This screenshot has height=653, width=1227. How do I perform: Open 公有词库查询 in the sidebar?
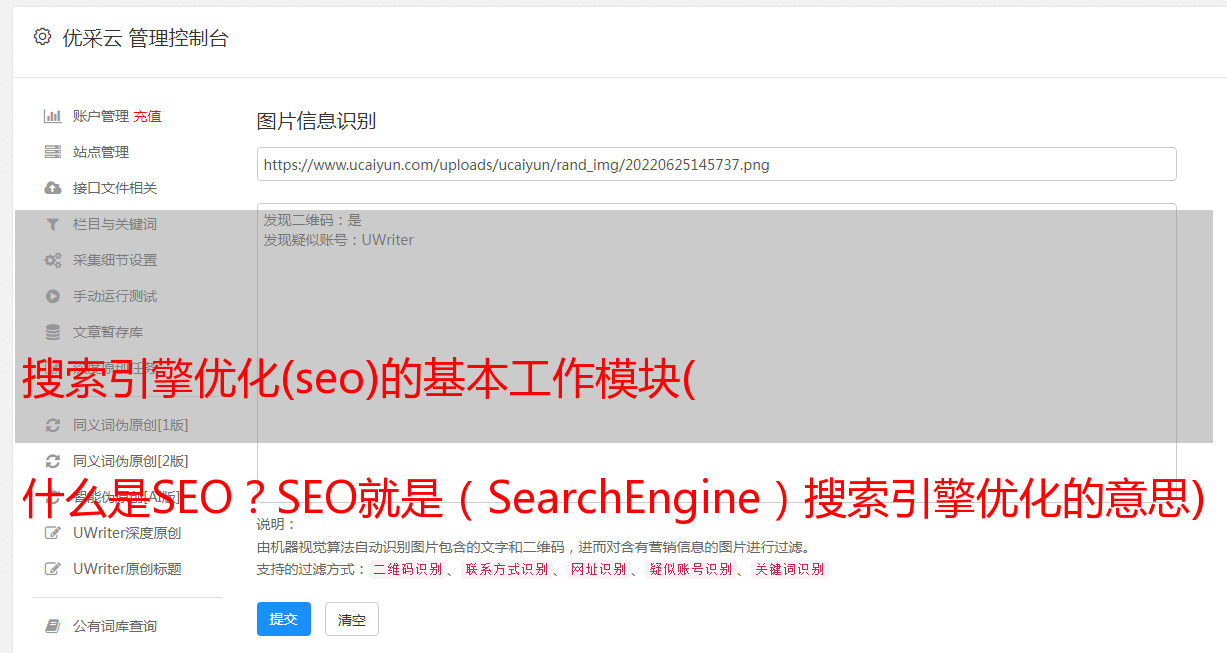115,626
